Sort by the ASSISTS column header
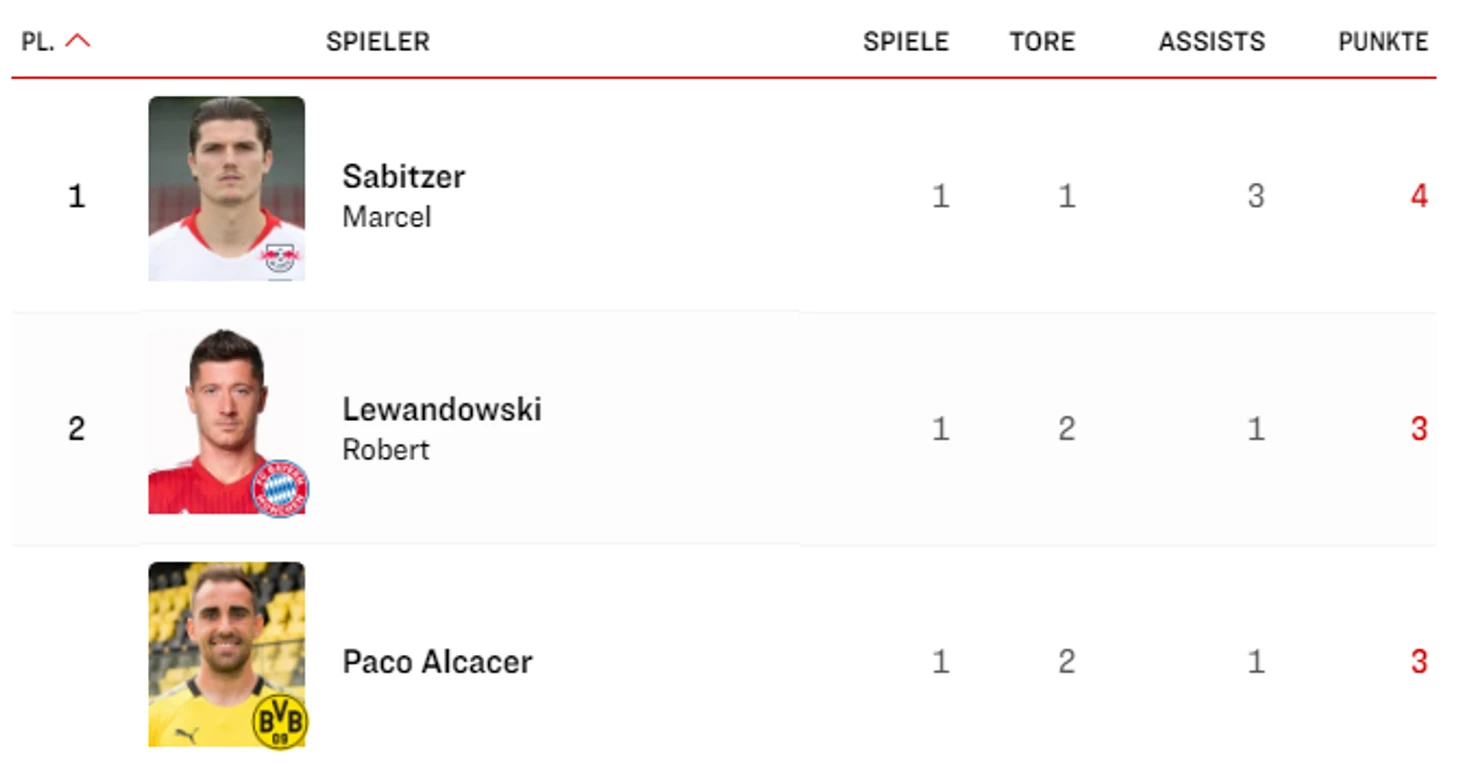Viewport: 1460px width, 766px height. [x=1212, y=42]
